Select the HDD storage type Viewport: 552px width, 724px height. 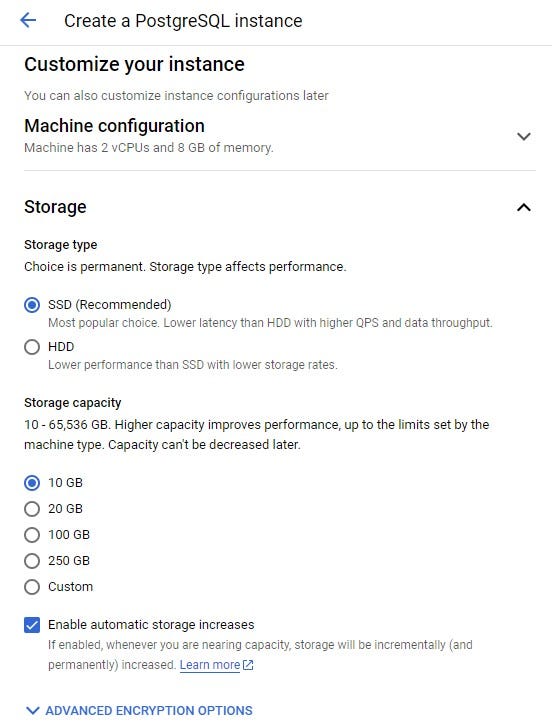tap(32, 347)
